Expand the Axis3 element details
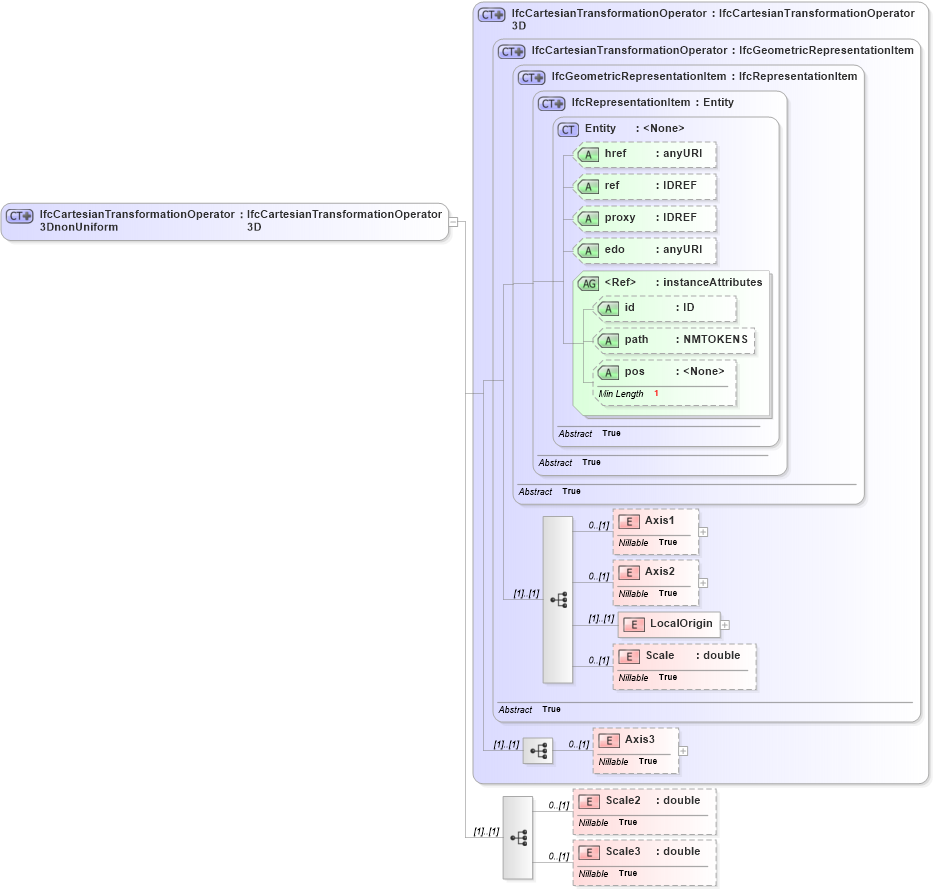 coord(681,749)
